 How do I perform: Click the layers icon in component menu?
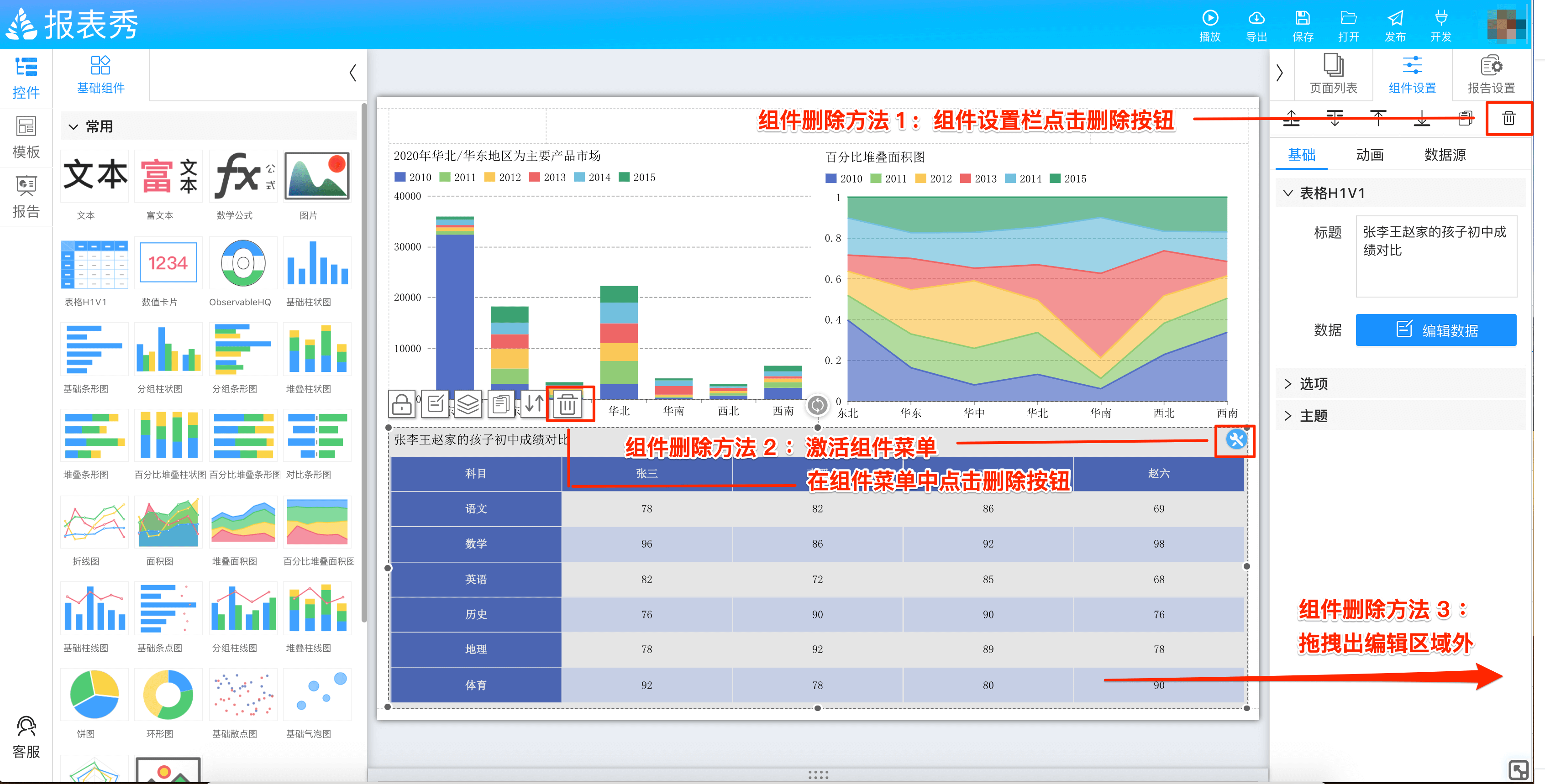coord(468,404)
